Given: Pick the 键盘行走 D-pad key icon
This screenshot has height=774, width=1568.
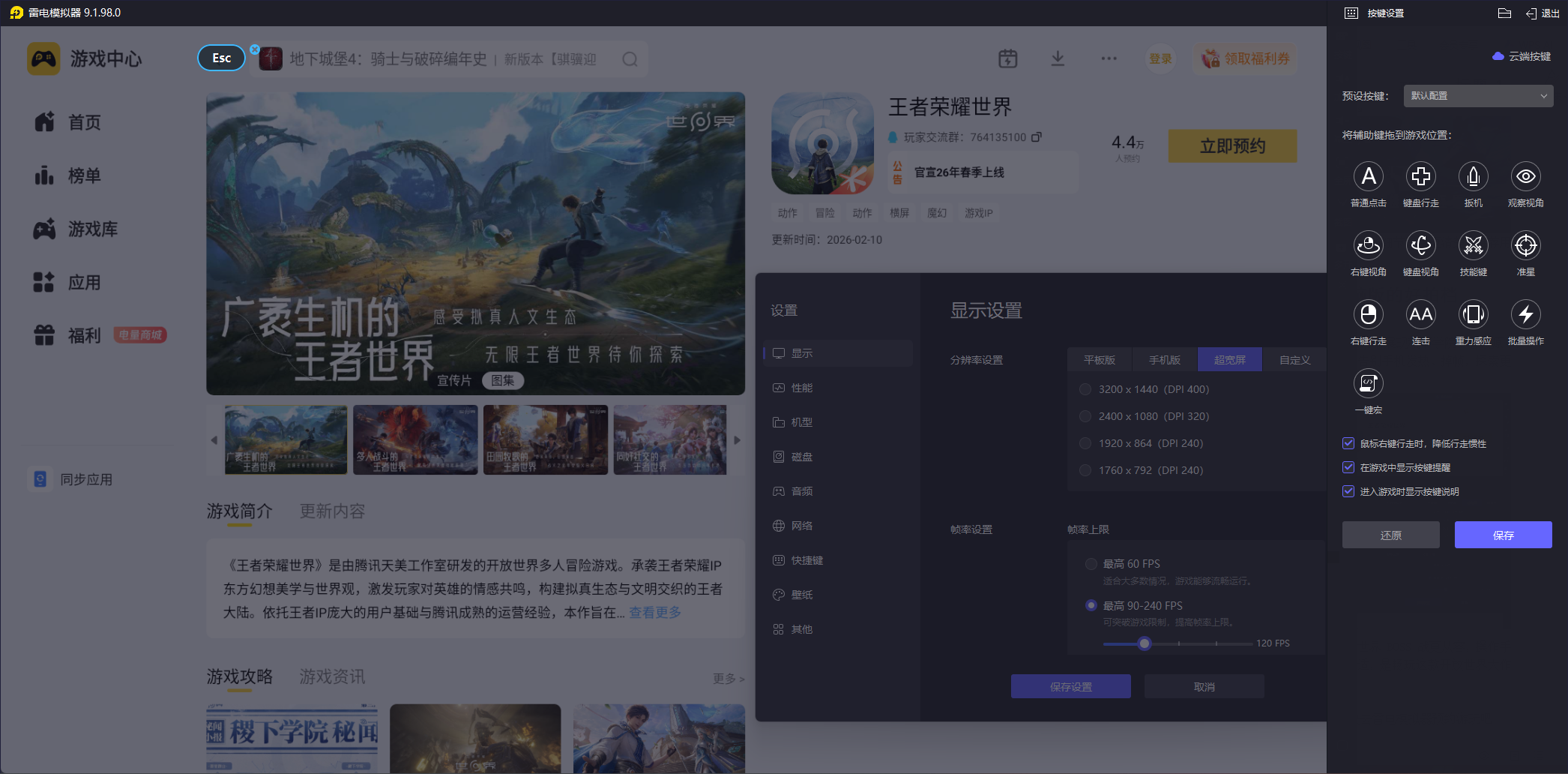Looking at the screenshot, I should 1421,176.
